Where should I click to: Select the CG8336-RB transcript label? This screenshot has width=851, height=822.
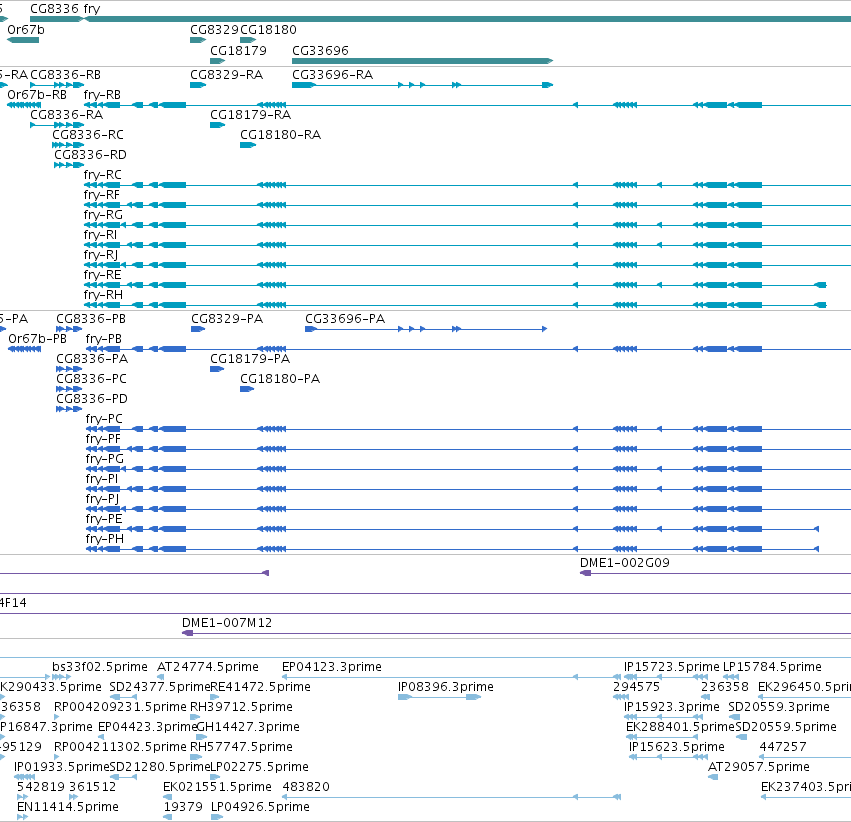[x=65, y=75]
